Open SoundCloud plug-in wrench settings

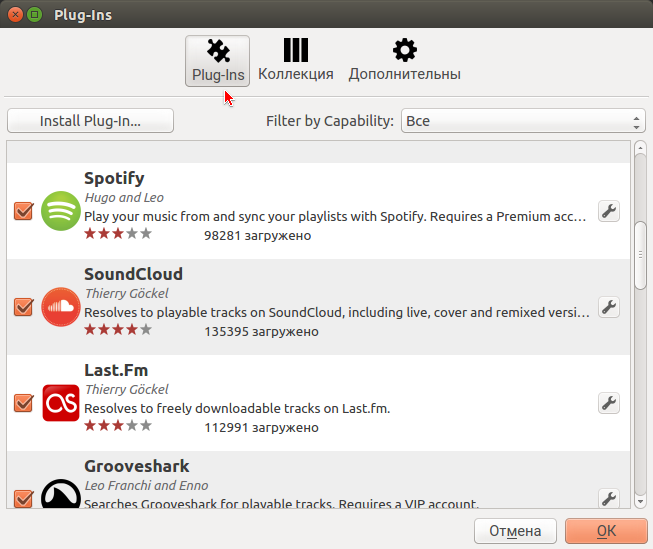609,307
